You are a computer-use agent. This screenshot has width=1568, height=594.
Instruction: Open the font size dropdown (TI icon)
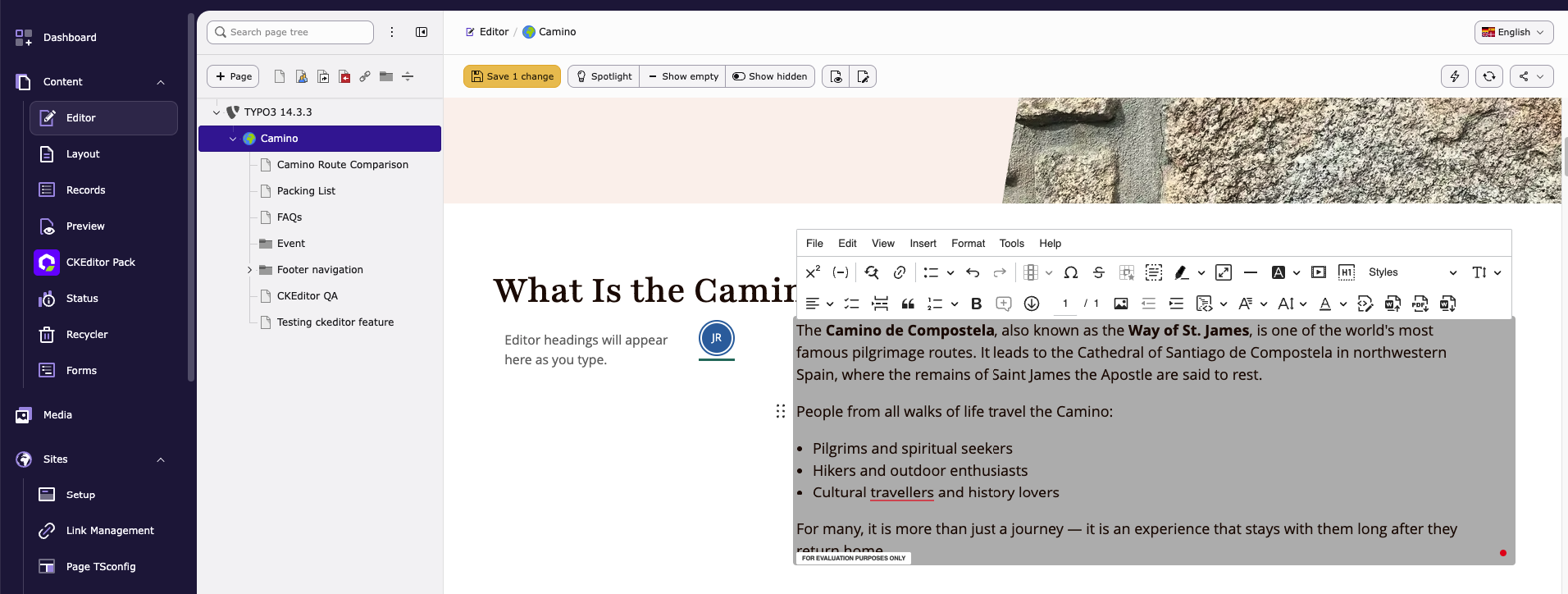point(1486,272)
